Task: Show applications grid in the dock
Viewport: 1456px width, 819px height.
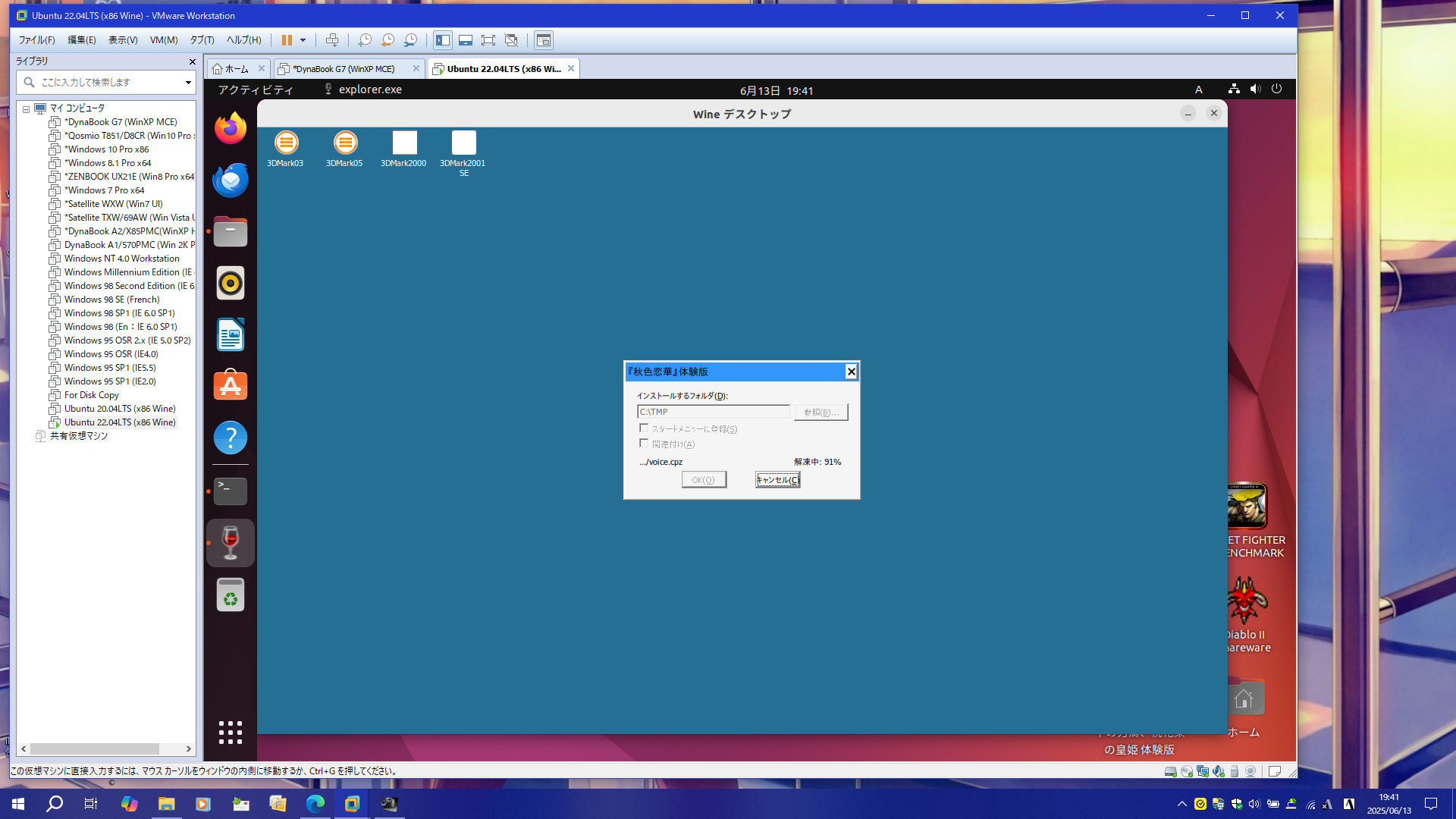Action: pyautogui.click(x=231, y=733)
